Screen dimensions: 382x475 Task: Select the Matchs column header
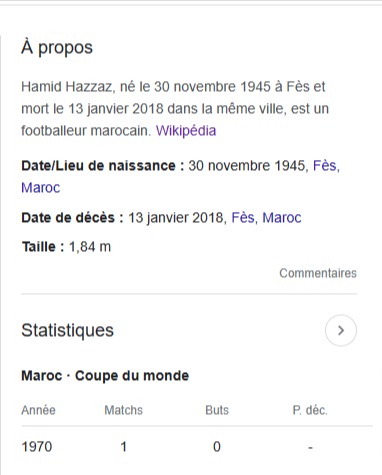[x=123, y=410]
